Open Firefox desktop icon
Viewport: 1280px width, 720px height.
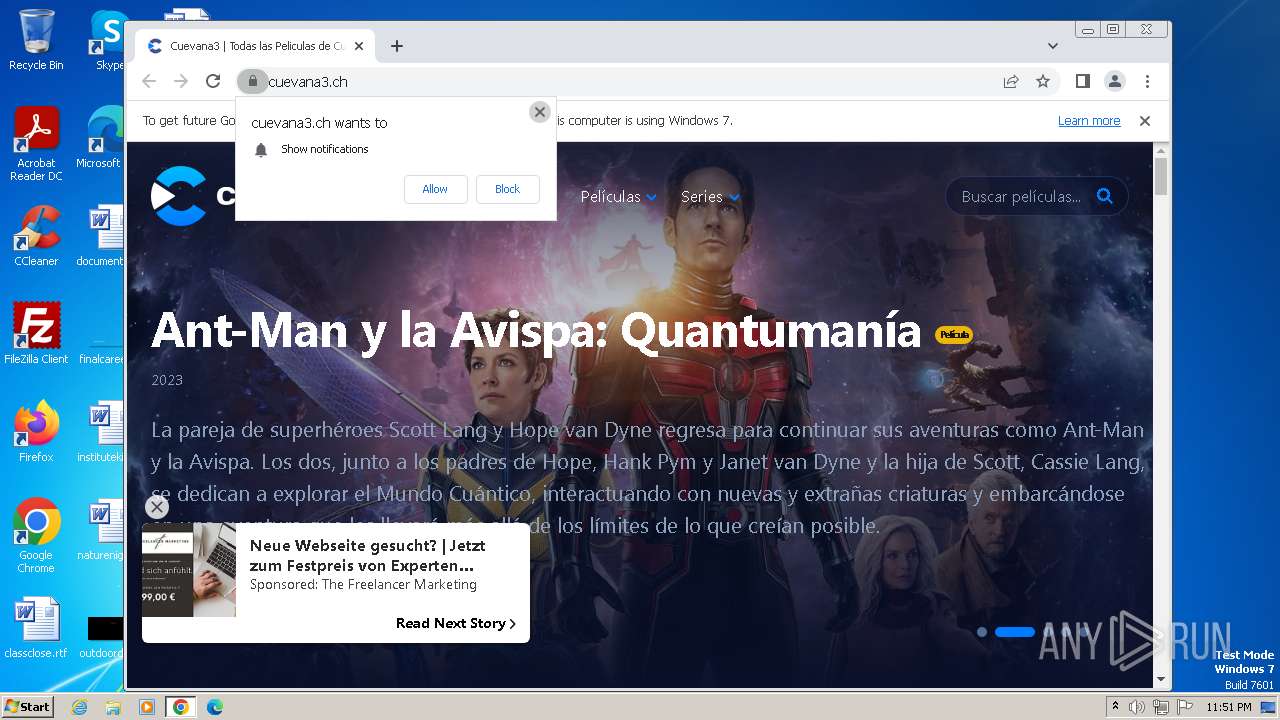tap(36, 432)
